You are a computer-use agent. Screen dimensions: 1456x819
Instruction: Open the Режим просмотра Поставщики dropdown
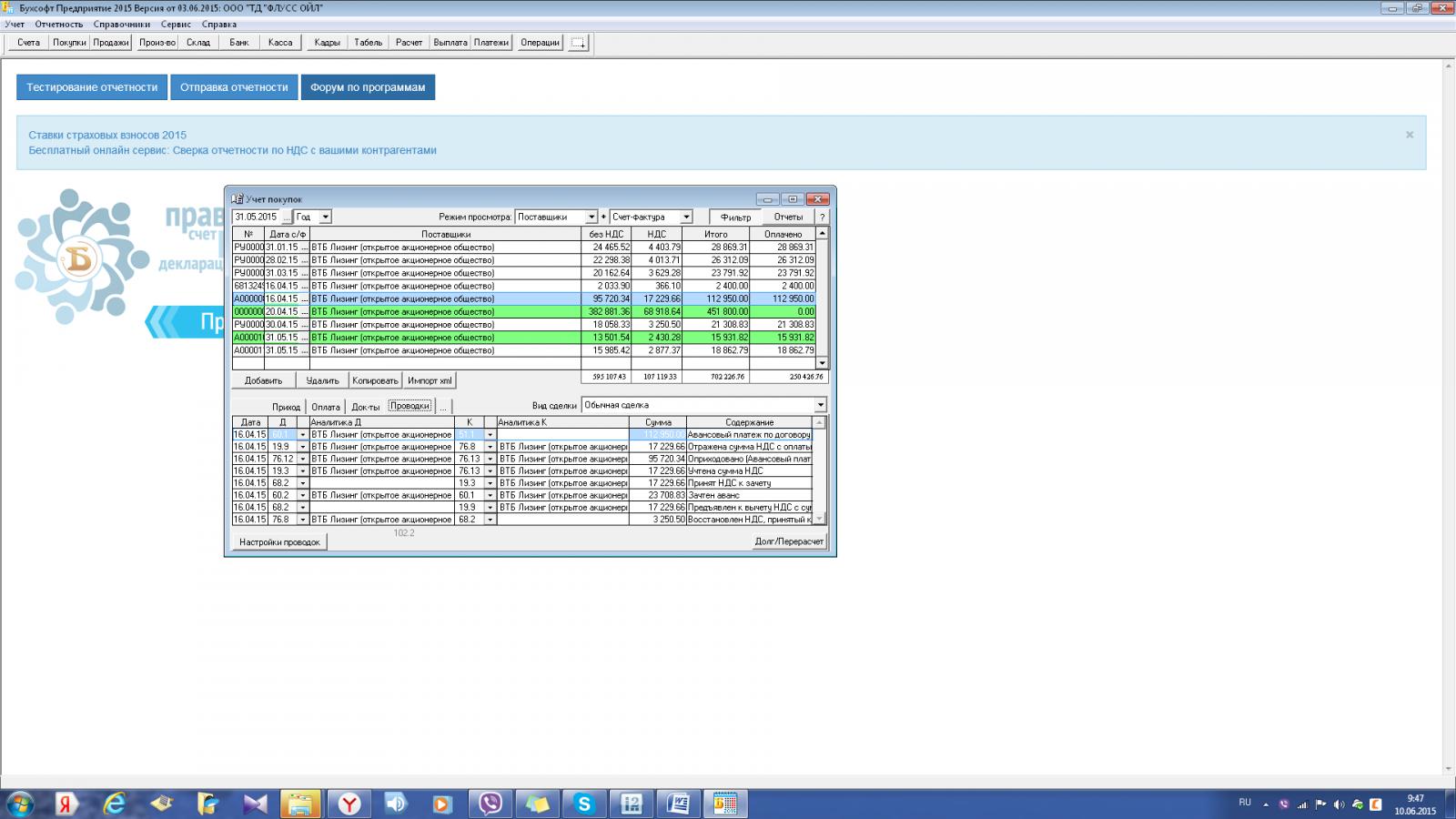591,217
